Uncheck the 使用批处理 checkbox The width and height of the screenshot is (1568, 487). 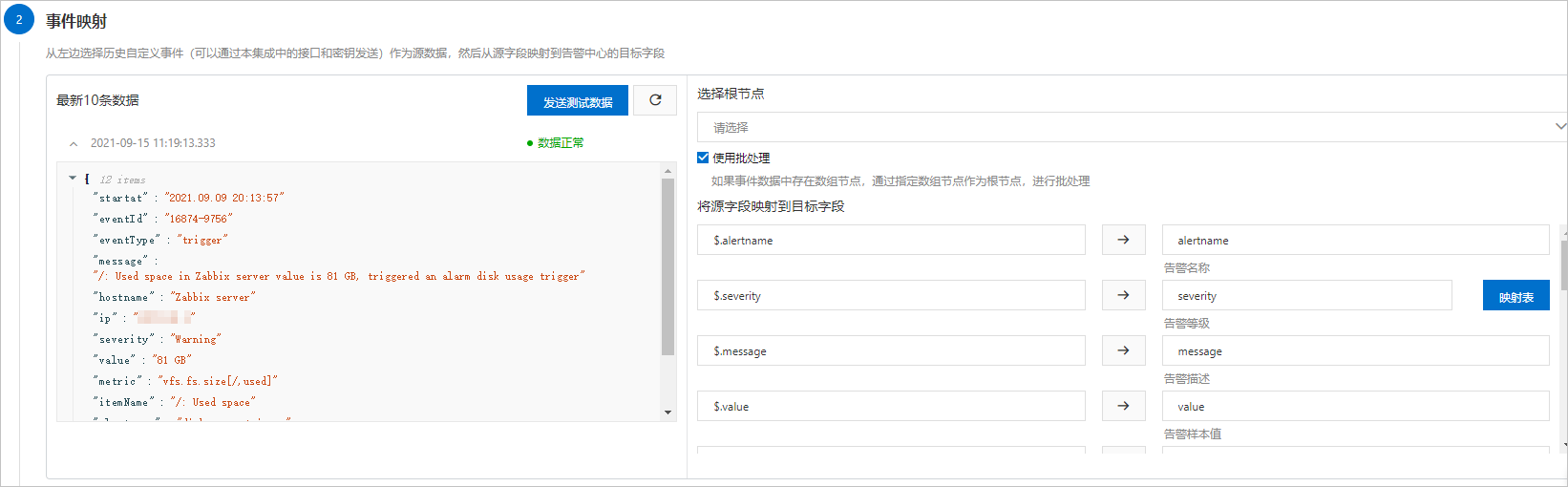pos(703,158)
